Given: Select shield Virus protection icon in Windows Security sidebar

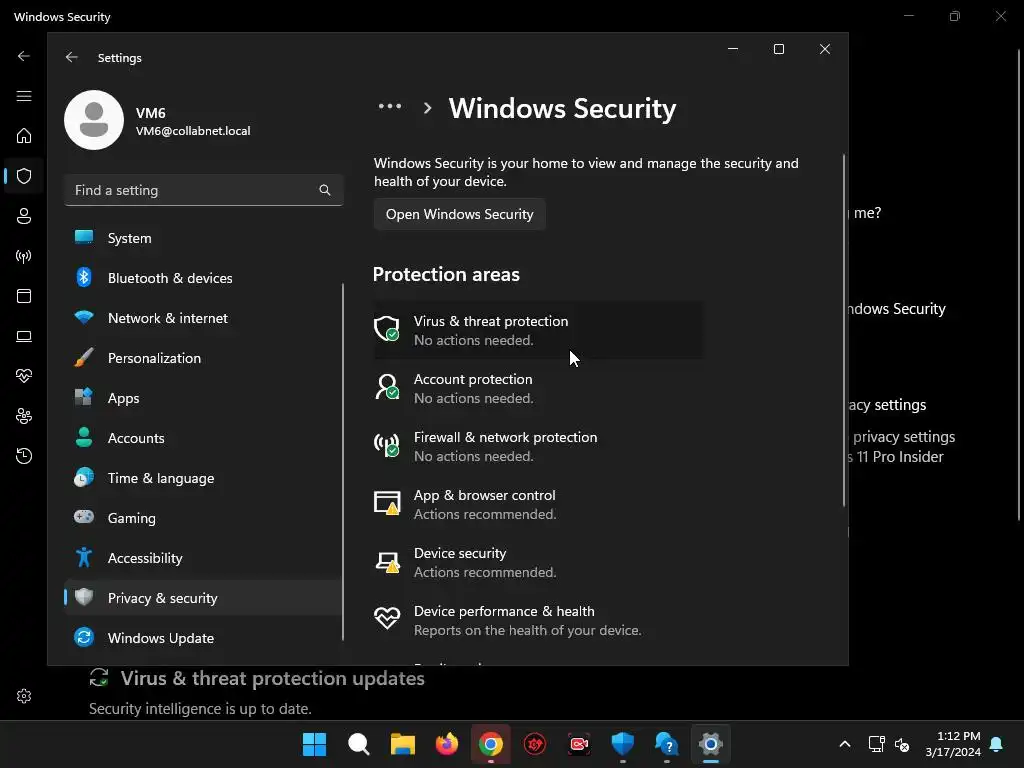Looking at the screenshot, I should (24, 176).
